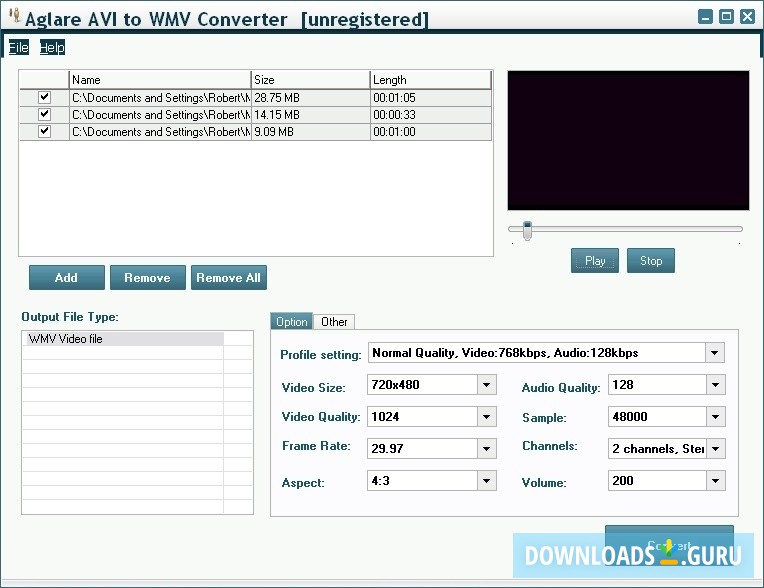Select WMV Video file output type
764x588 pixels.
click(x=125, y=339)
